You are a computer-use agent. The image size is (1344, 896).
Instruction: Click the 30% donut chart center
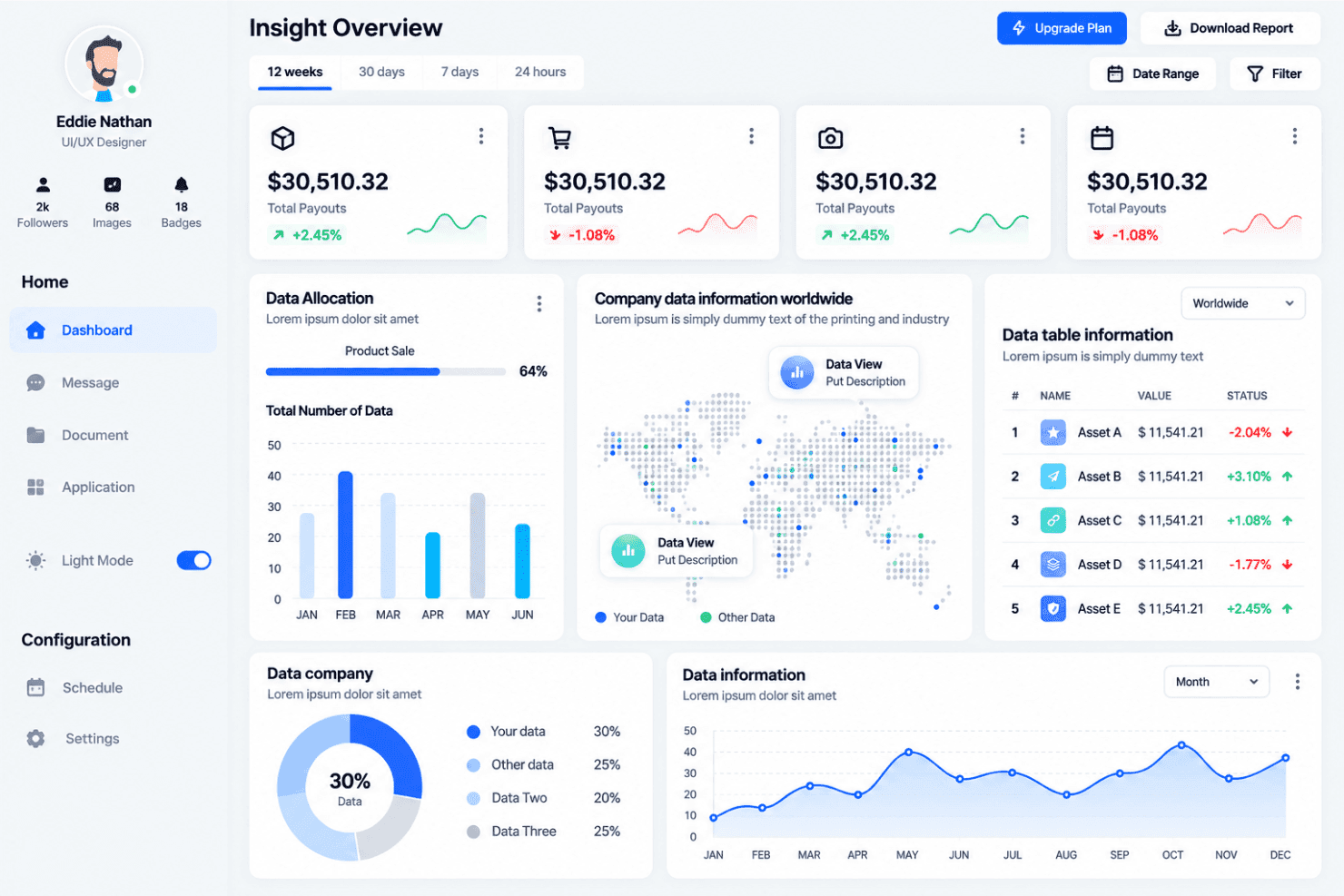pyautogui.click(x=350, y=788)
